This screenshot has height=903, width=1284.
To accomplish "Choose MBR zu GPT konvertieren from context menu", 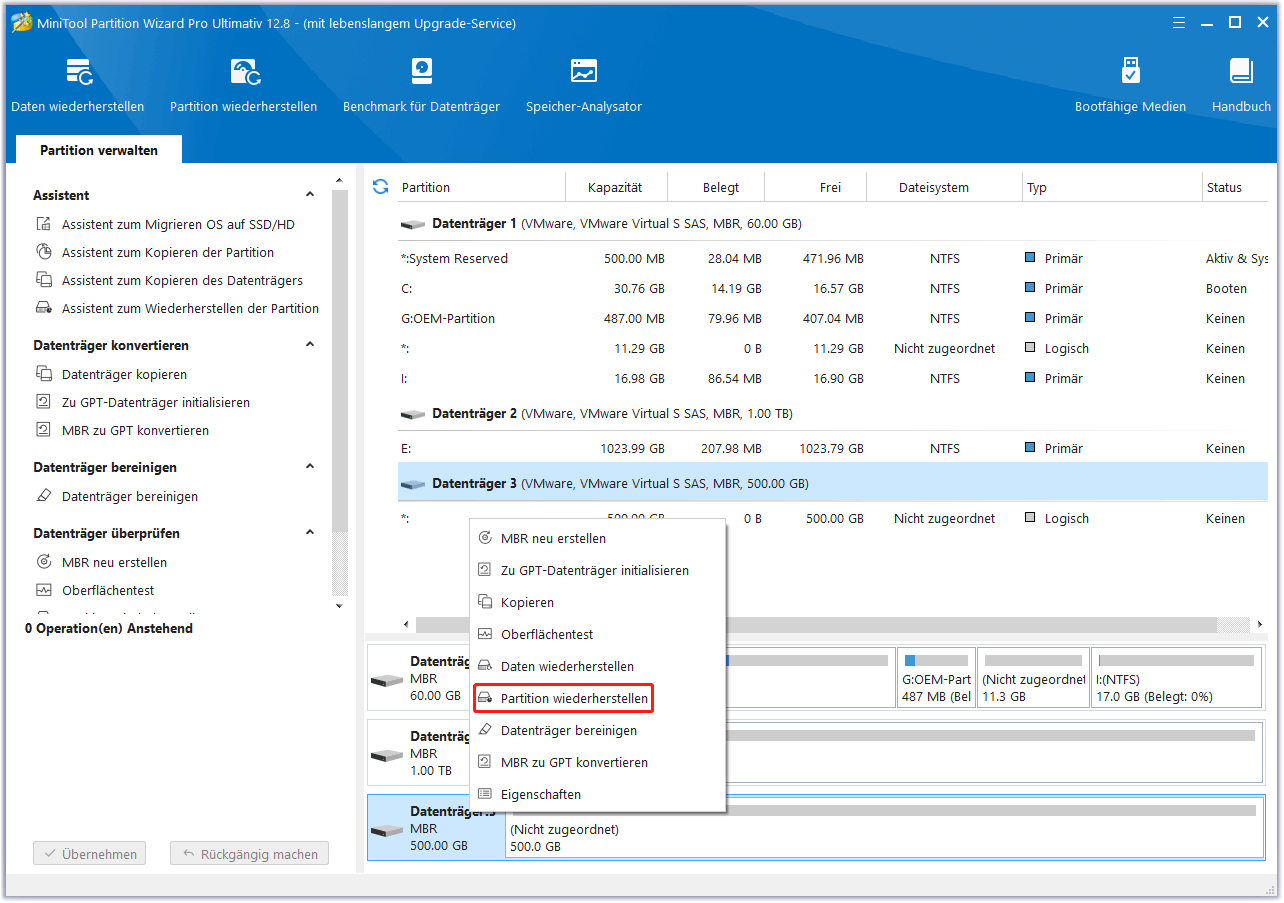I will (598, 763).
